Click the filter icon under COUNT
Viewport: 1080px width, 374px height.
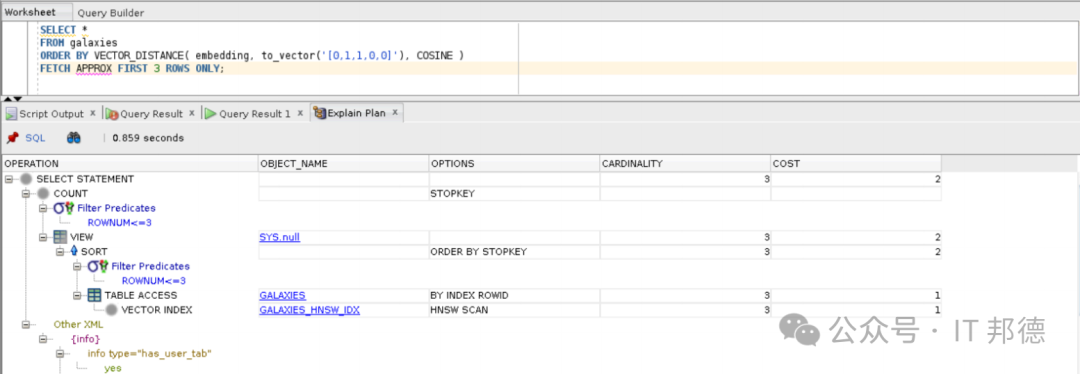63,208
